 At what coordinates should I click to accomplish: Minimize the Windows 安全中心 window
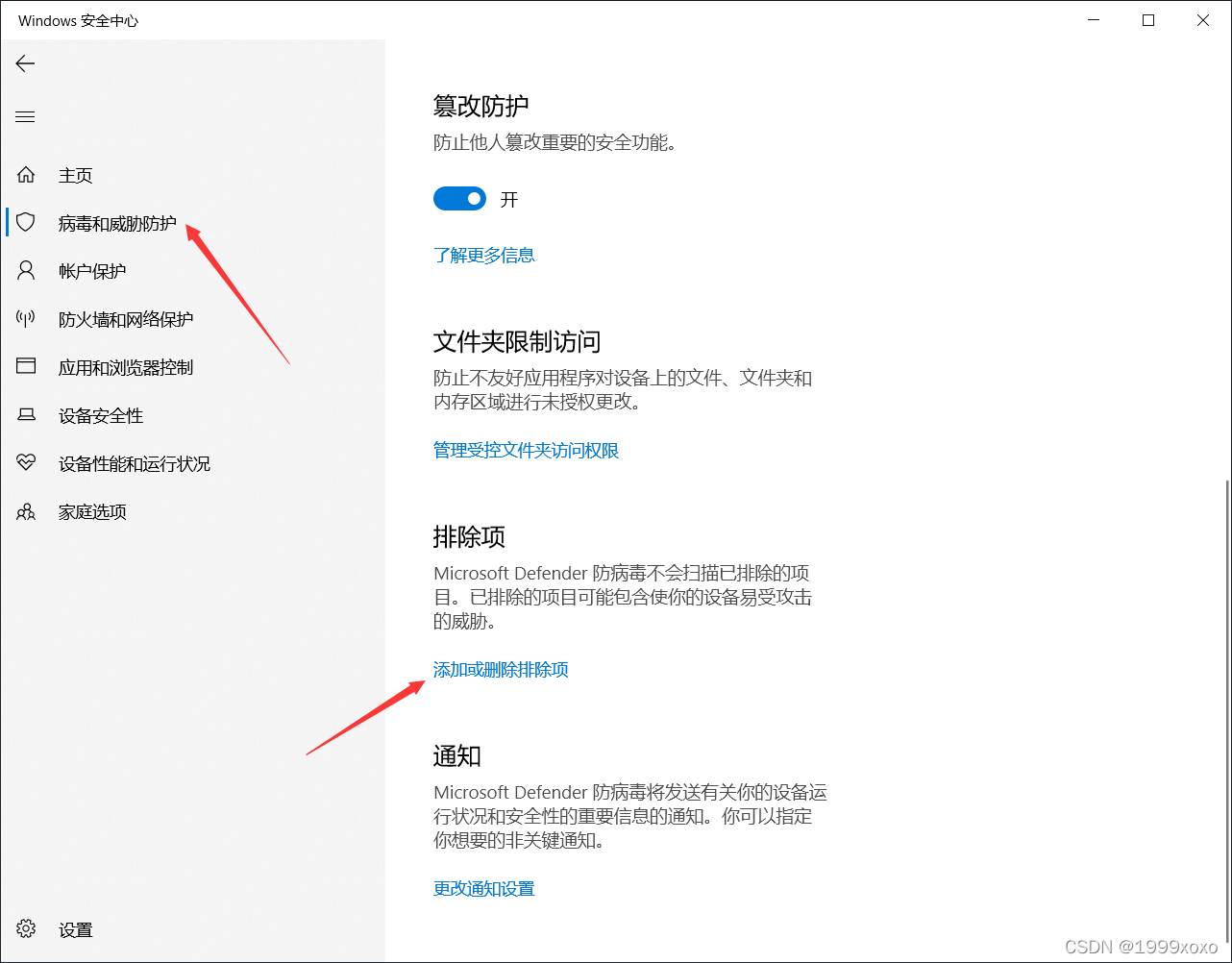coord(1094,20)
